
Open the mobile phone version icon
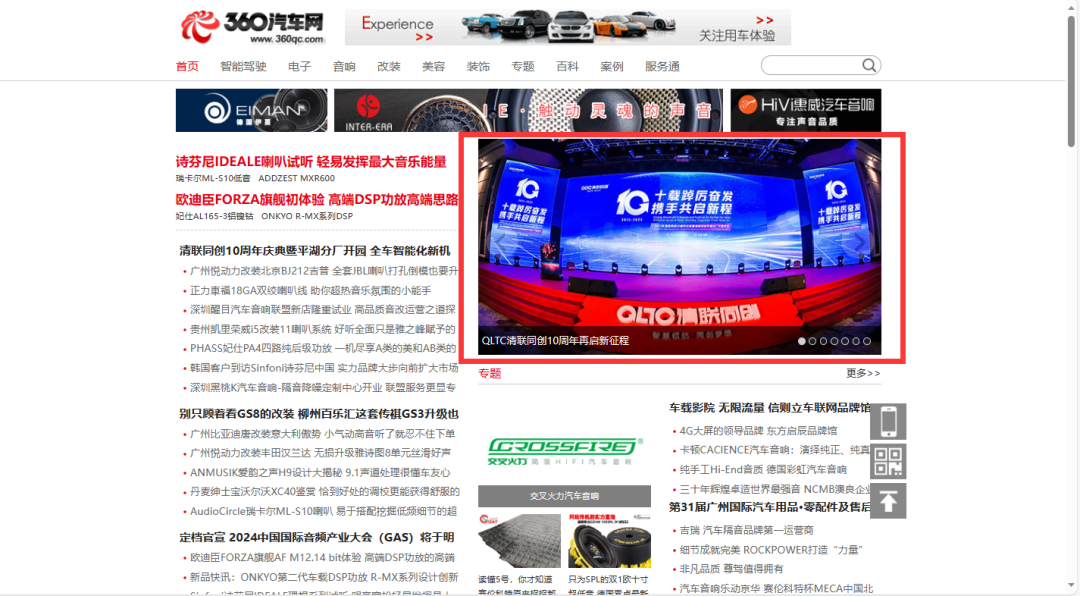tap(888, 421)
